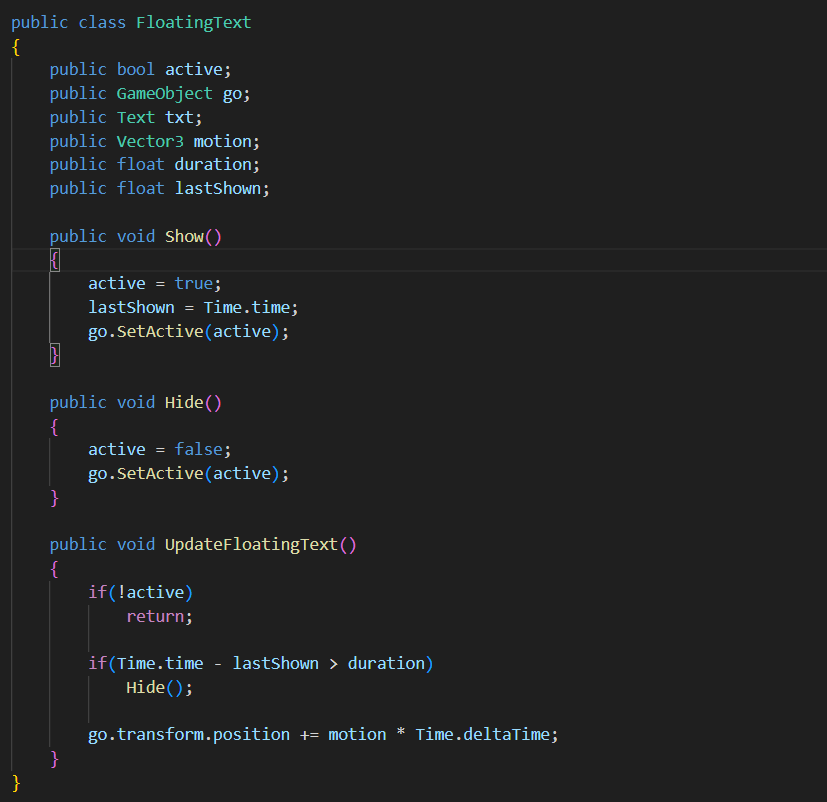Click the 'public bool active;' declaration
The height and width of the screenshot is (802, 827).
point(140,70)
